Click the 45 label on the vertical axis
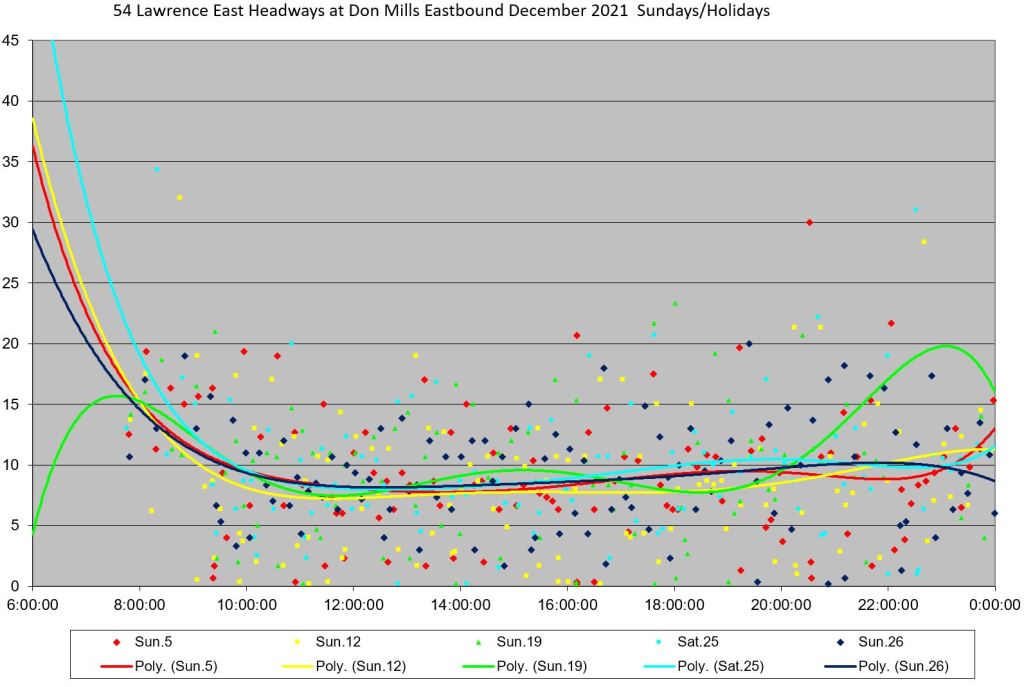Screen dimensions: 1024x687 coord(10,40)
